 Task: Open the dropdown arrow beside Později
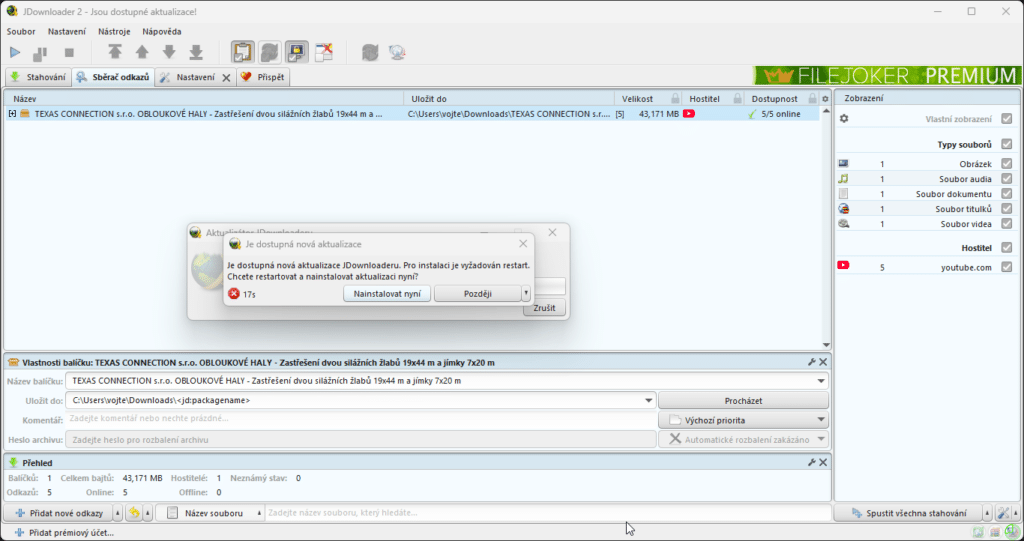coord(526,294)
